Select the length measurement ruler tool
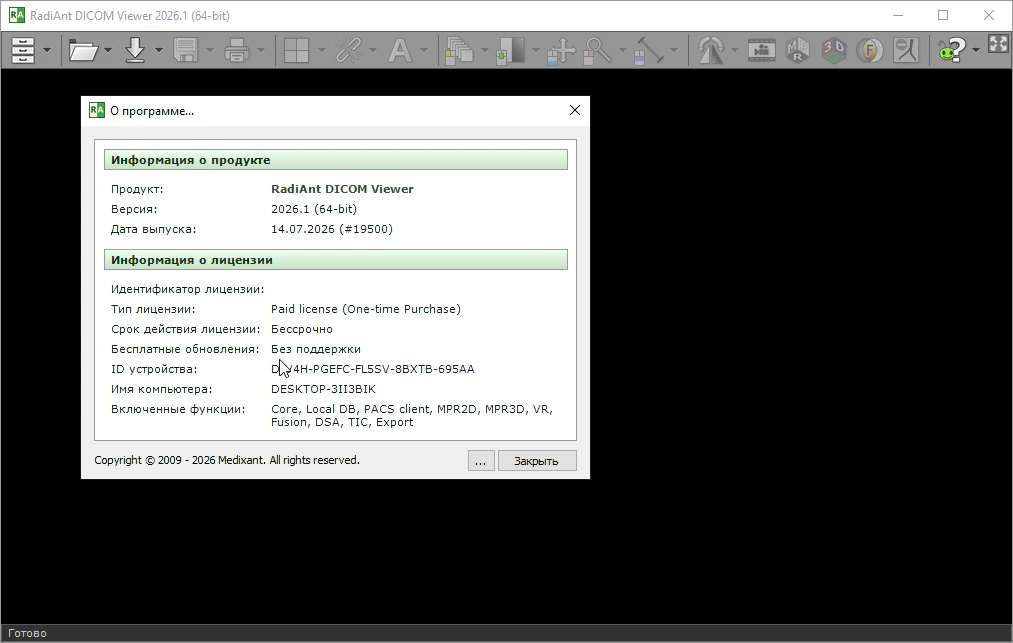This screenshot has height=643, width=1013. [649, 50]
